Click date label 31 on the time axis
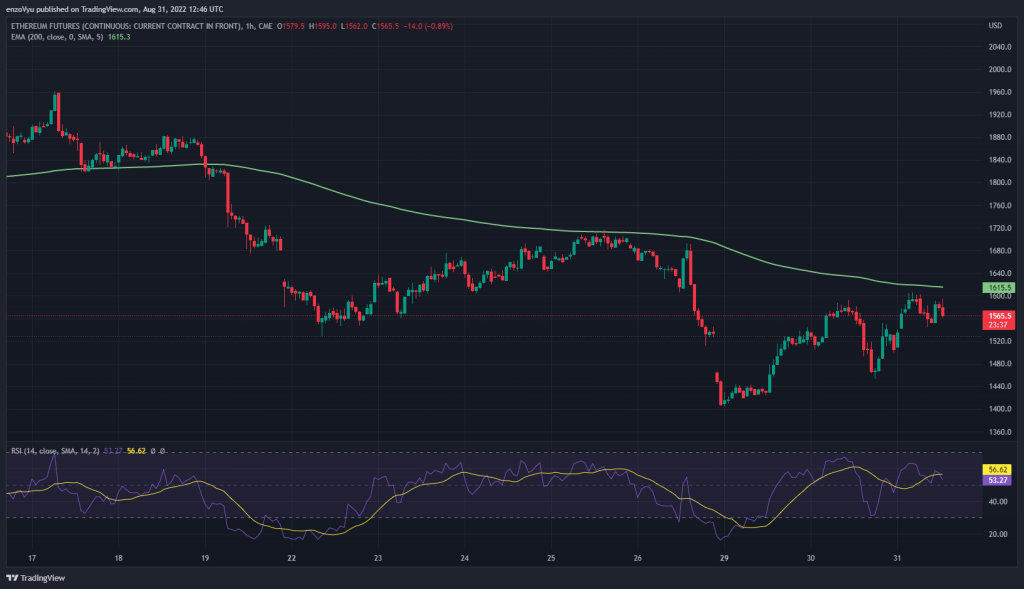Viewport: 1024px width, 589px height. [x=897, y=558]
